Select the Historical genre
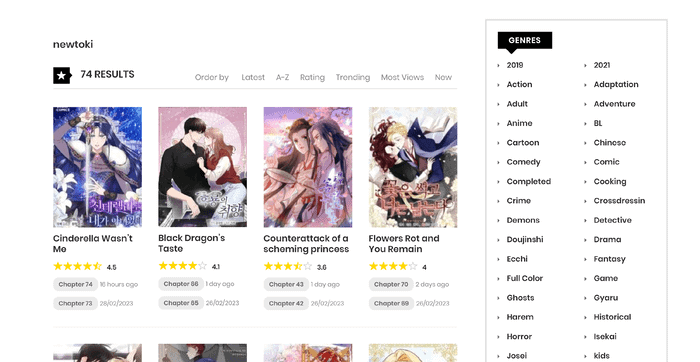This screenshot has width=700, height=362. [612, 317]
